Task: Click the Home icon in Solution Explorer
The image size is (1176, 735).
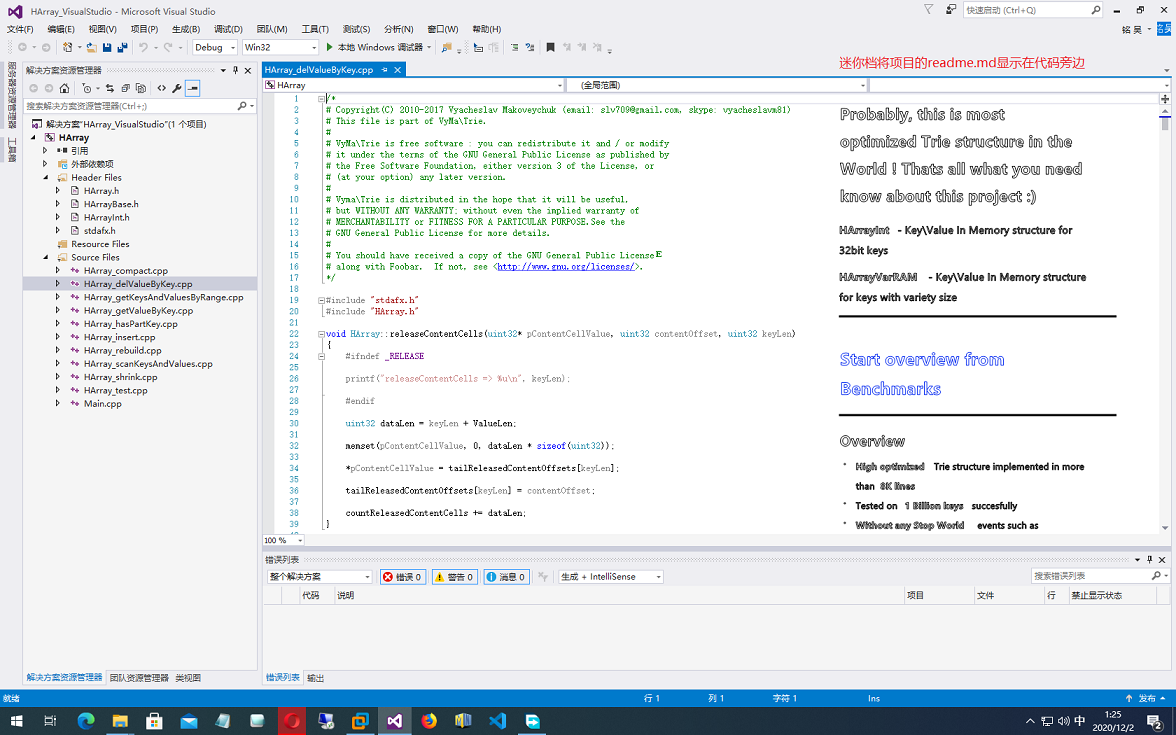Action: point(64,88)
